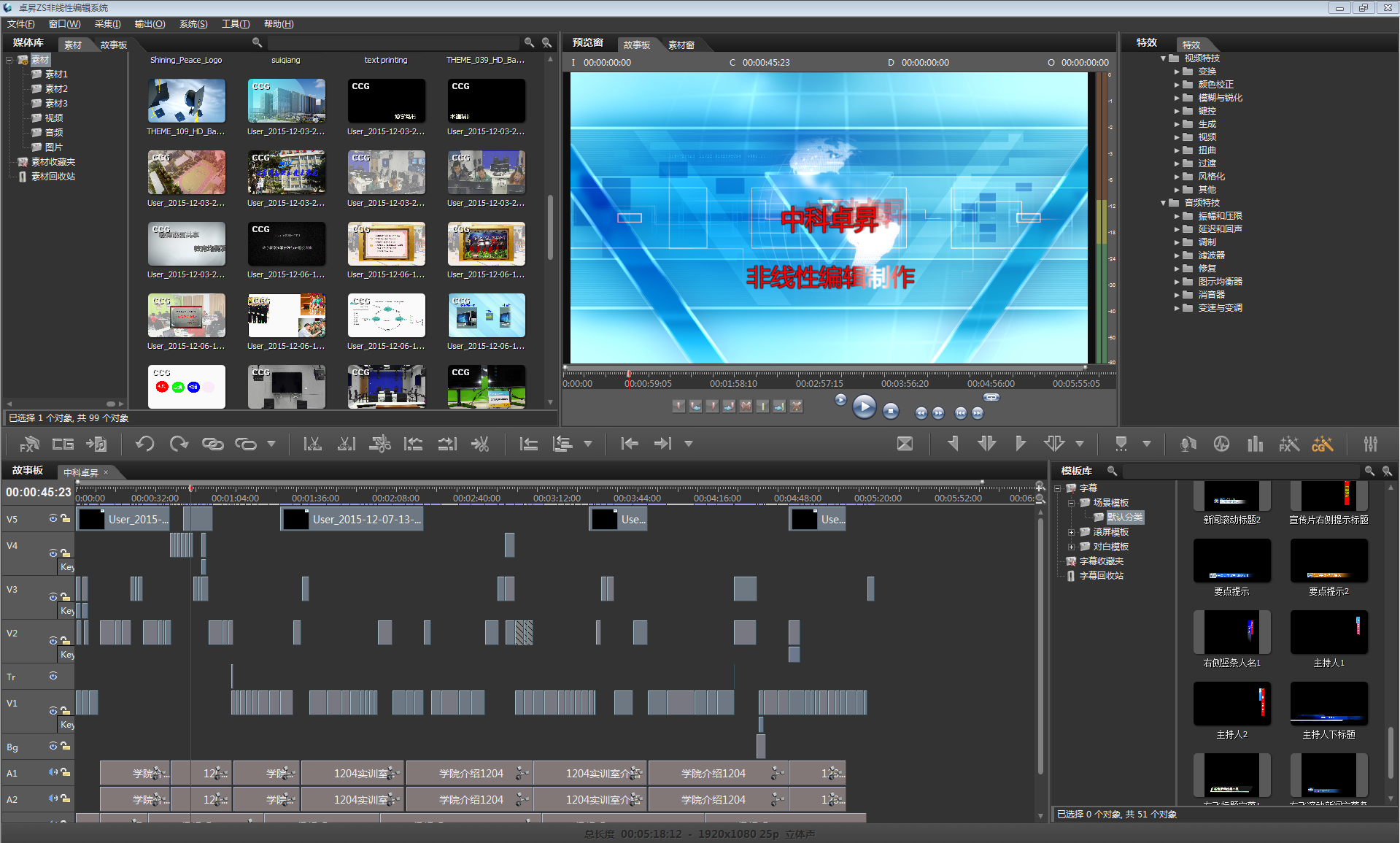Collapse the 音频特技 category
The width and height of the screenshot is (1400, 843).
point(1163,203)
